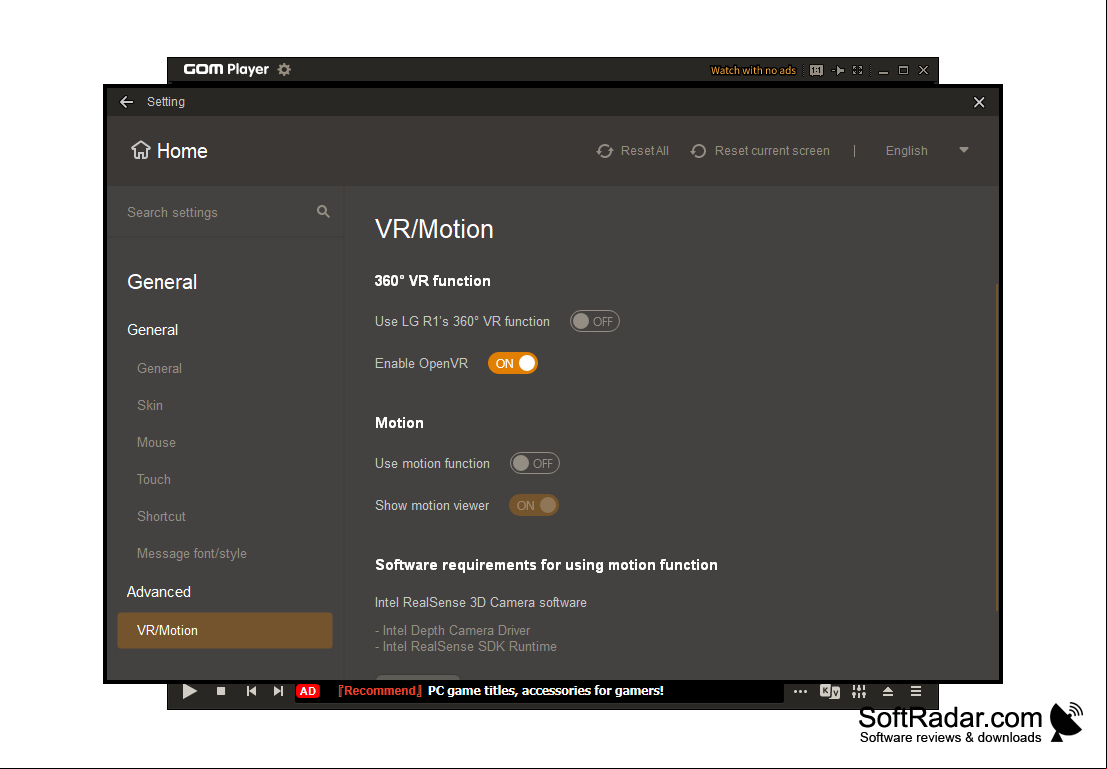The width and height of the screenshot is (1107, 769).
Task: Open the control panel equalizer icon
Action: click(x=858, y=691)
